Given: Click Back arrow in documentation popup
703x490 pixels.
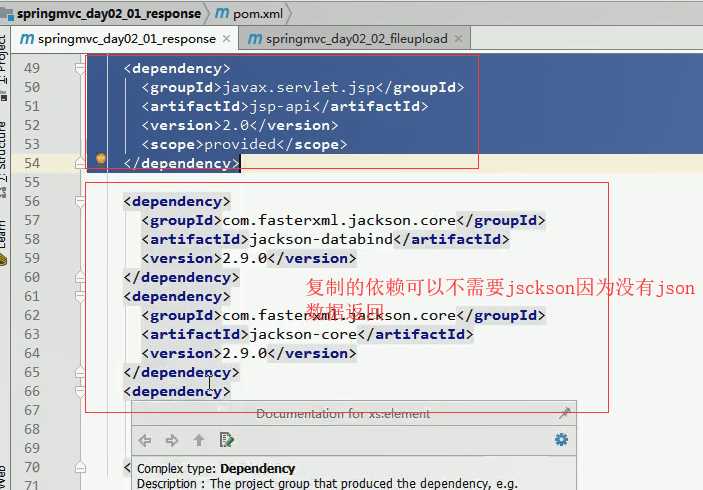Looking at the screenshot, I should pos(145,440).
